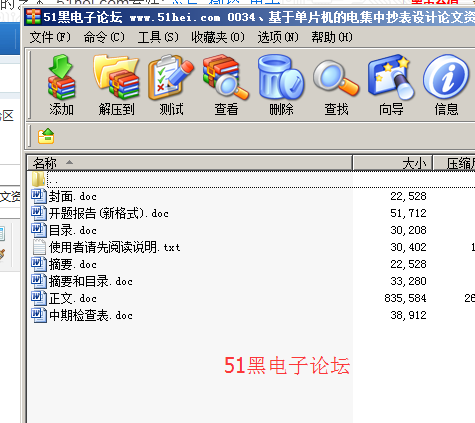Click the Extract To (解压到) icon

116,77
